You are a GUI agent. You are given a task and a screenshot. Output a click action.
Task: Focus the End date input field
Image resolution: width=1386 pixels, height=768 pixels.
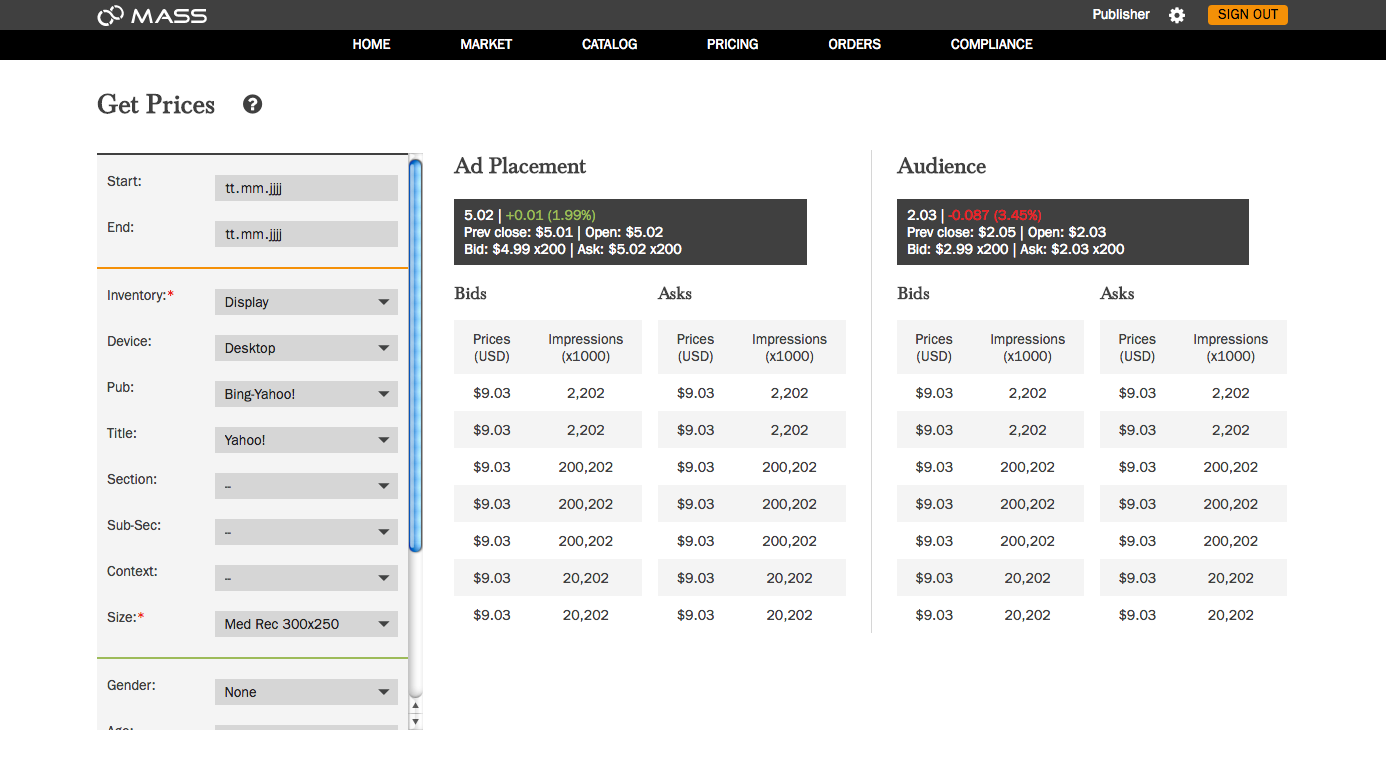click(306, 234)
